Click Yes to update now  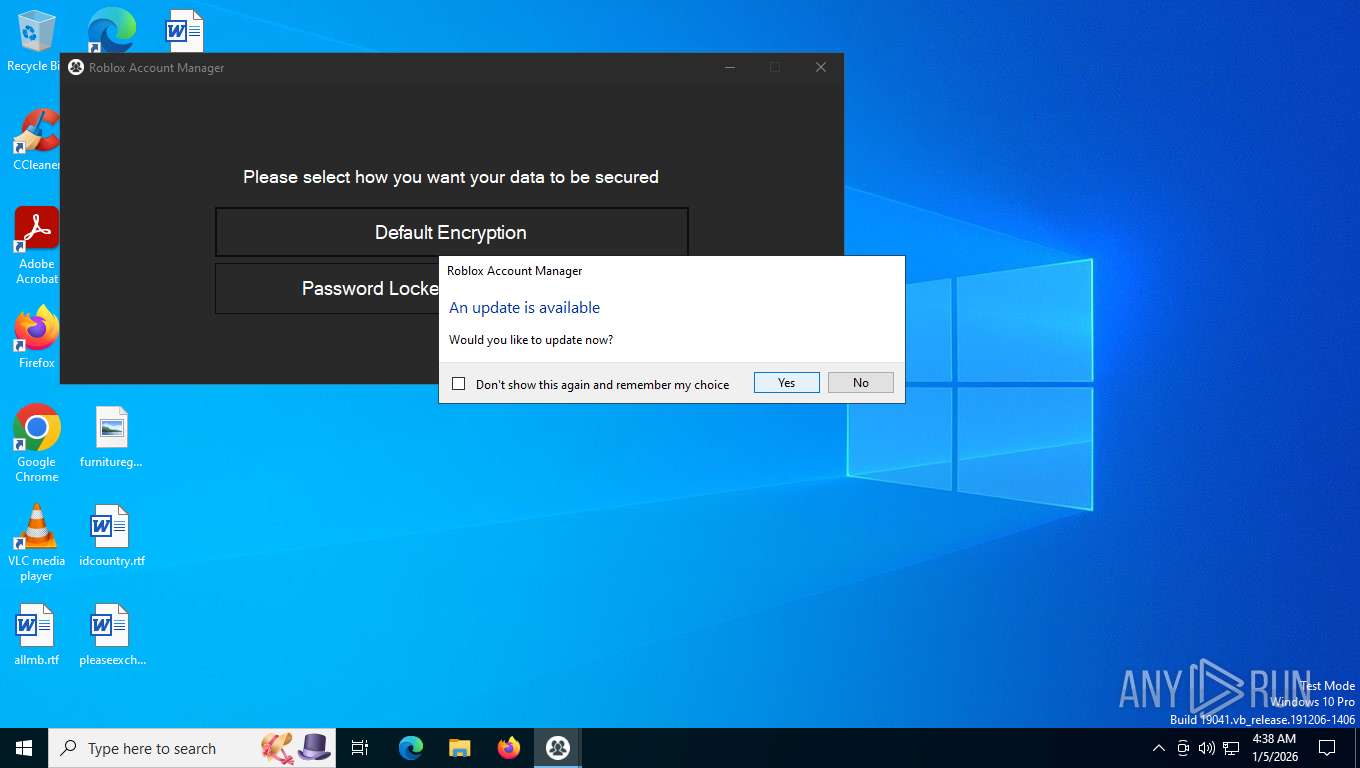coord(787,383)
